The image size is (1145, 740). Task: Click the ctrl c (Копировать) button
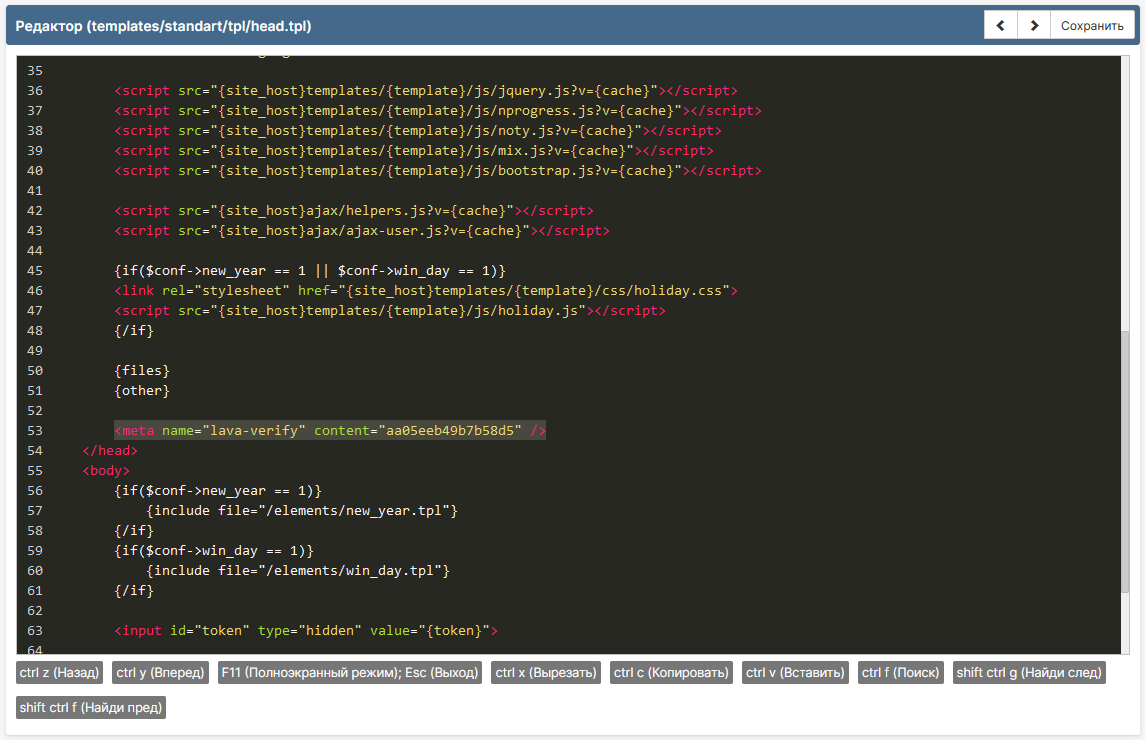671,672
